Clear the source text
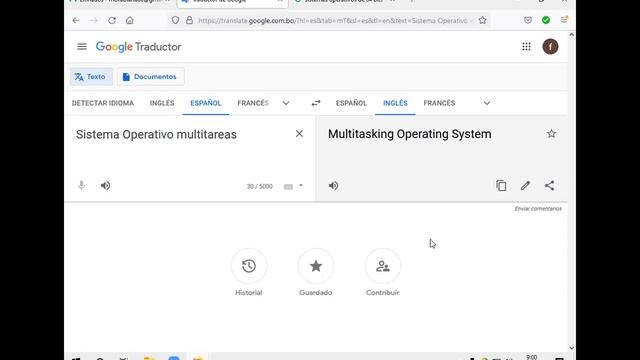The image size is (640, 360). click(299, 133)
